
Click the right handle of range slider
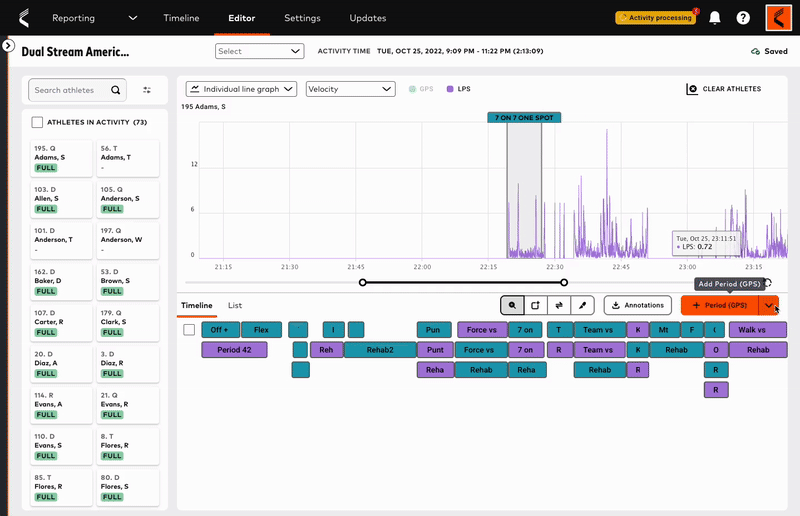[564, 282]
